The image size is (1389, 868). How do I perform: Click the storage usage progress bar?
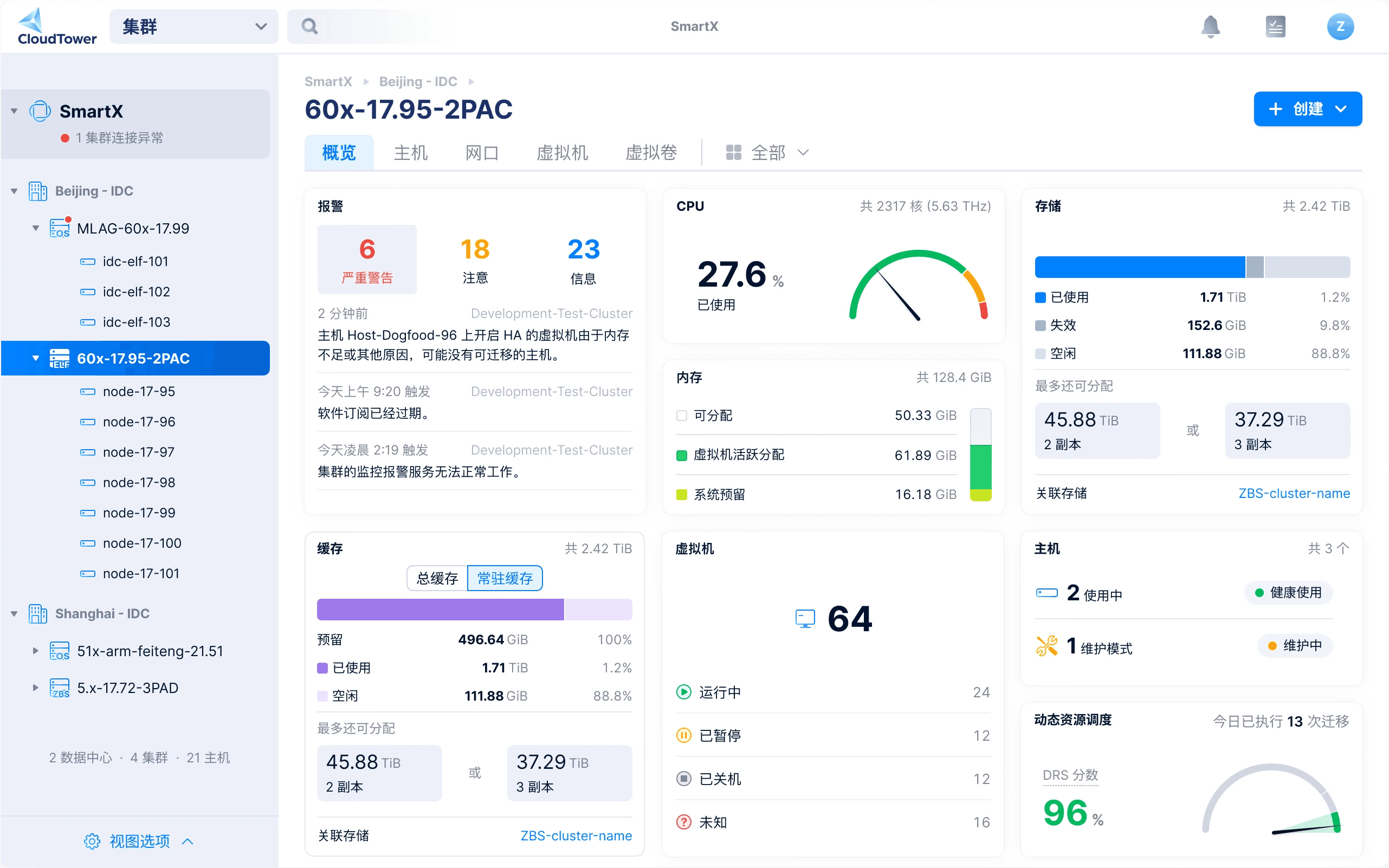[1192, 267]
